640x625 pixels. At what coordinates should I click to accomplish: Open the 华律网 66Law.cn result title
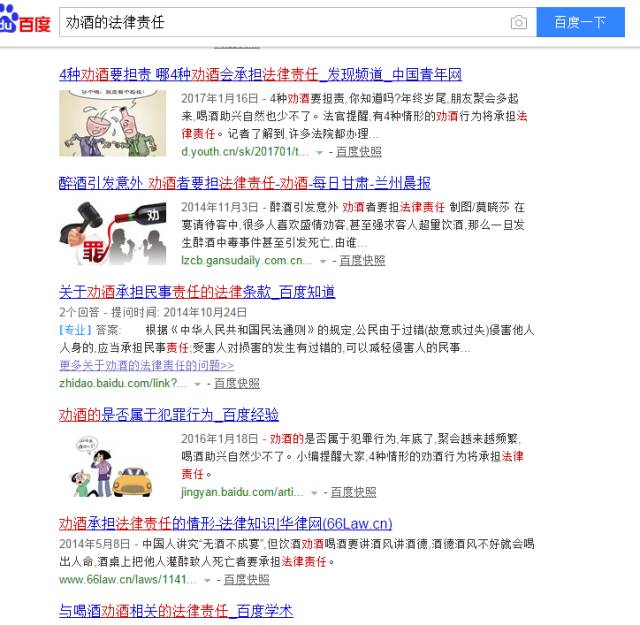tap(225, 523)
